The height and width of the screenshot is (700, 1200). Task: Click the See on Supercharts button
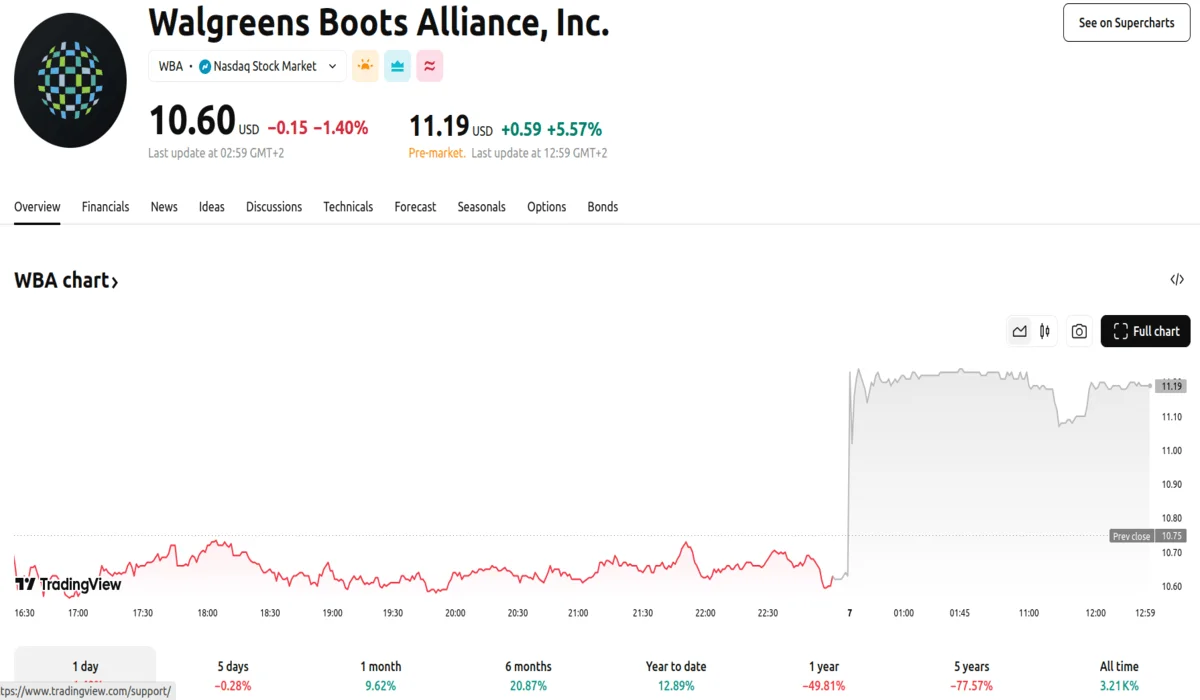[x=1126, y=22]
